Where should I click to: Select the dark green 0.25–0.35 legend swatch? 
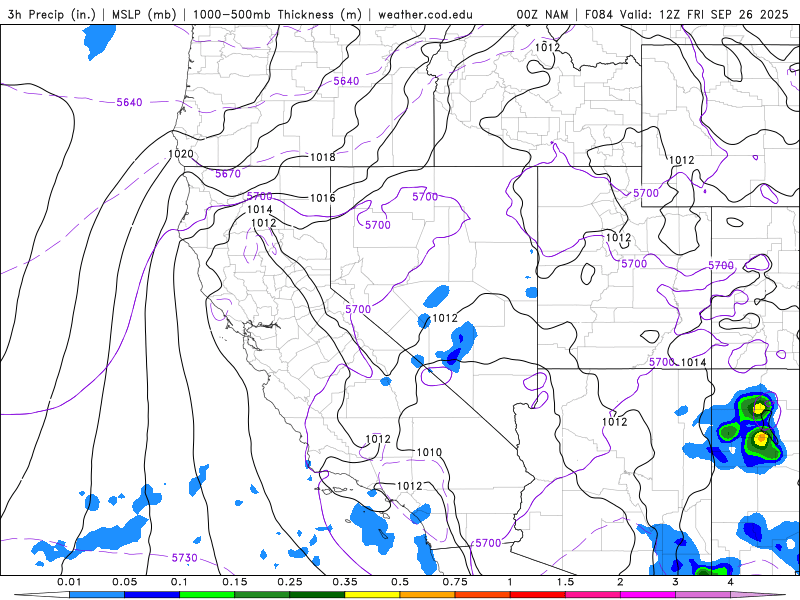tap(317, 595)
